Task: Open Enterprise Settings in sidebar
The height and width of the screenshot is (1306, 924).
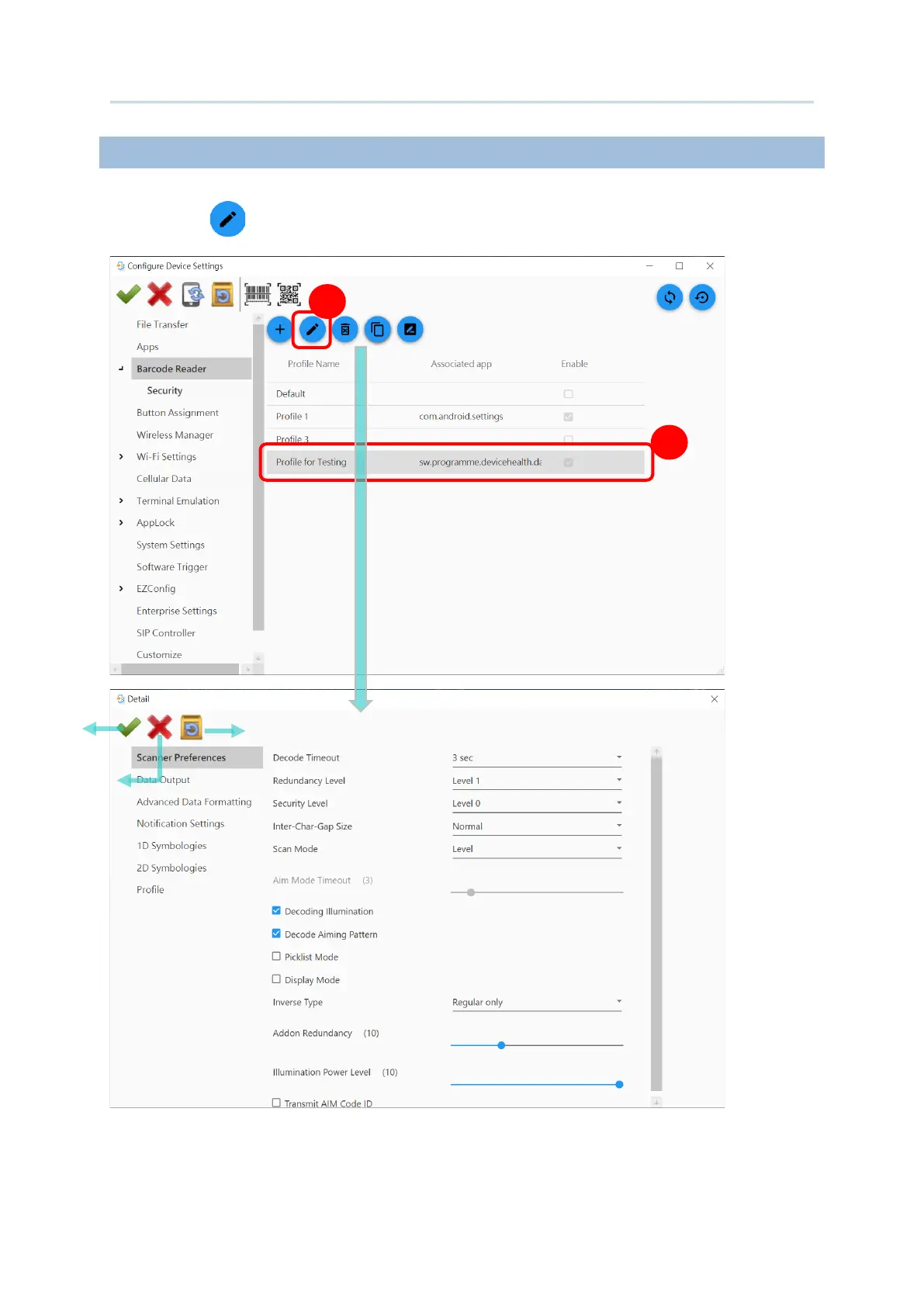Action: 177,611
